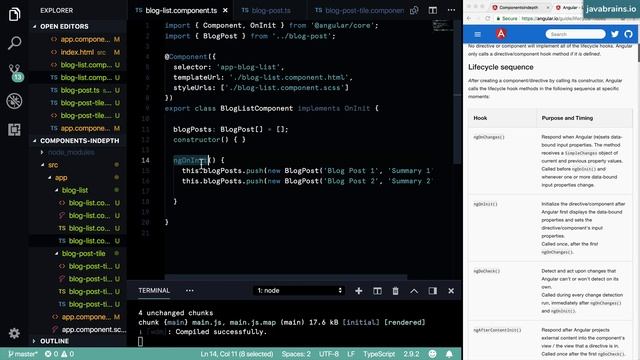Click the editor horizontal scrollbar
640x360 pixels.
(286, 277)
